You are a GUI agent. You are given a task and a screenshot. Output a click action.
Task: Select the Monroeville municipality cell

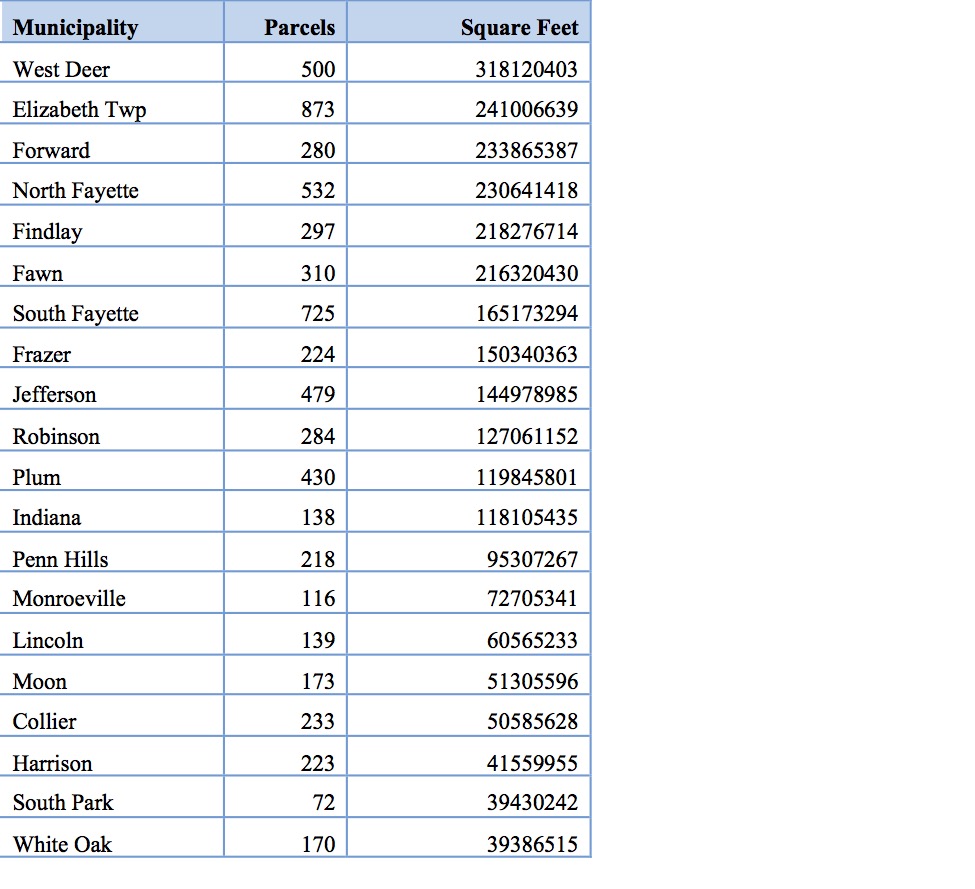(69, 598)
